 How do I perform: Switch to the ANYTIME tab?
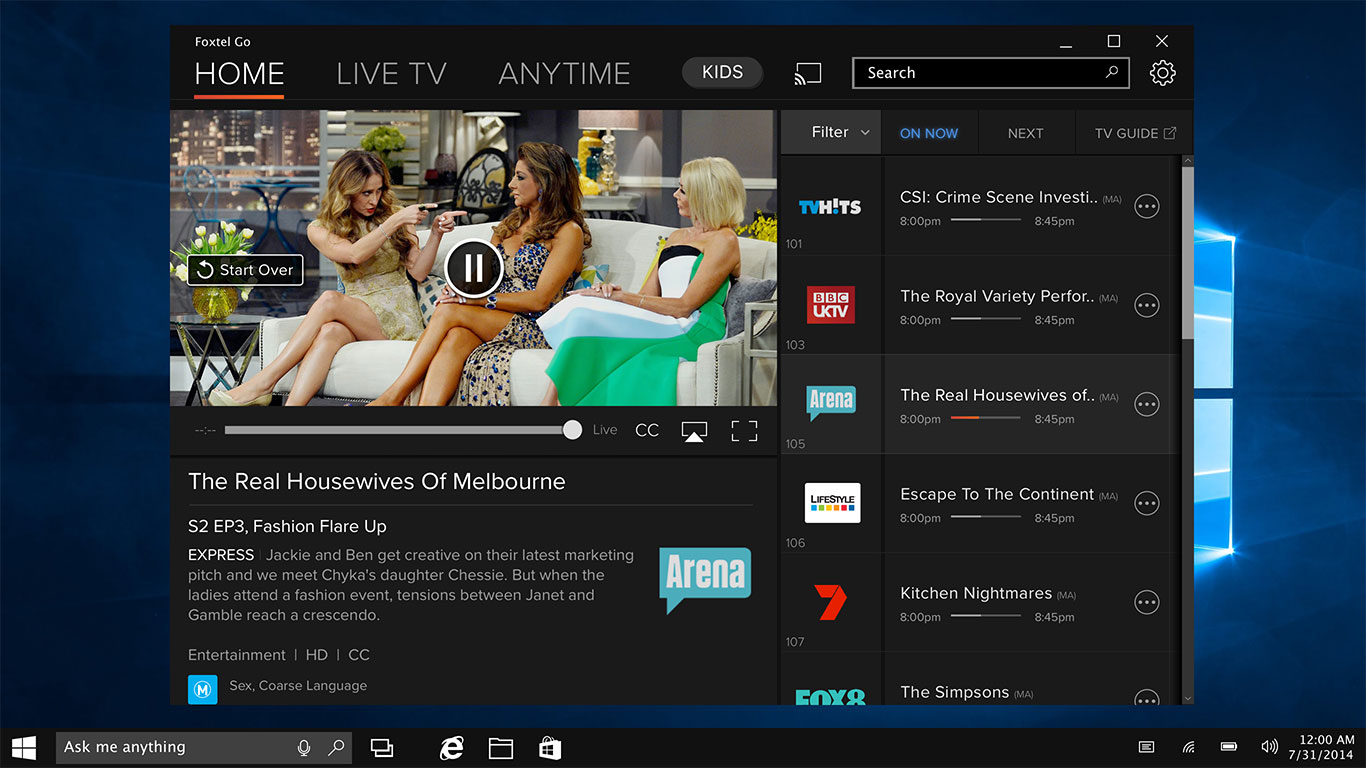tap(564, 74)
